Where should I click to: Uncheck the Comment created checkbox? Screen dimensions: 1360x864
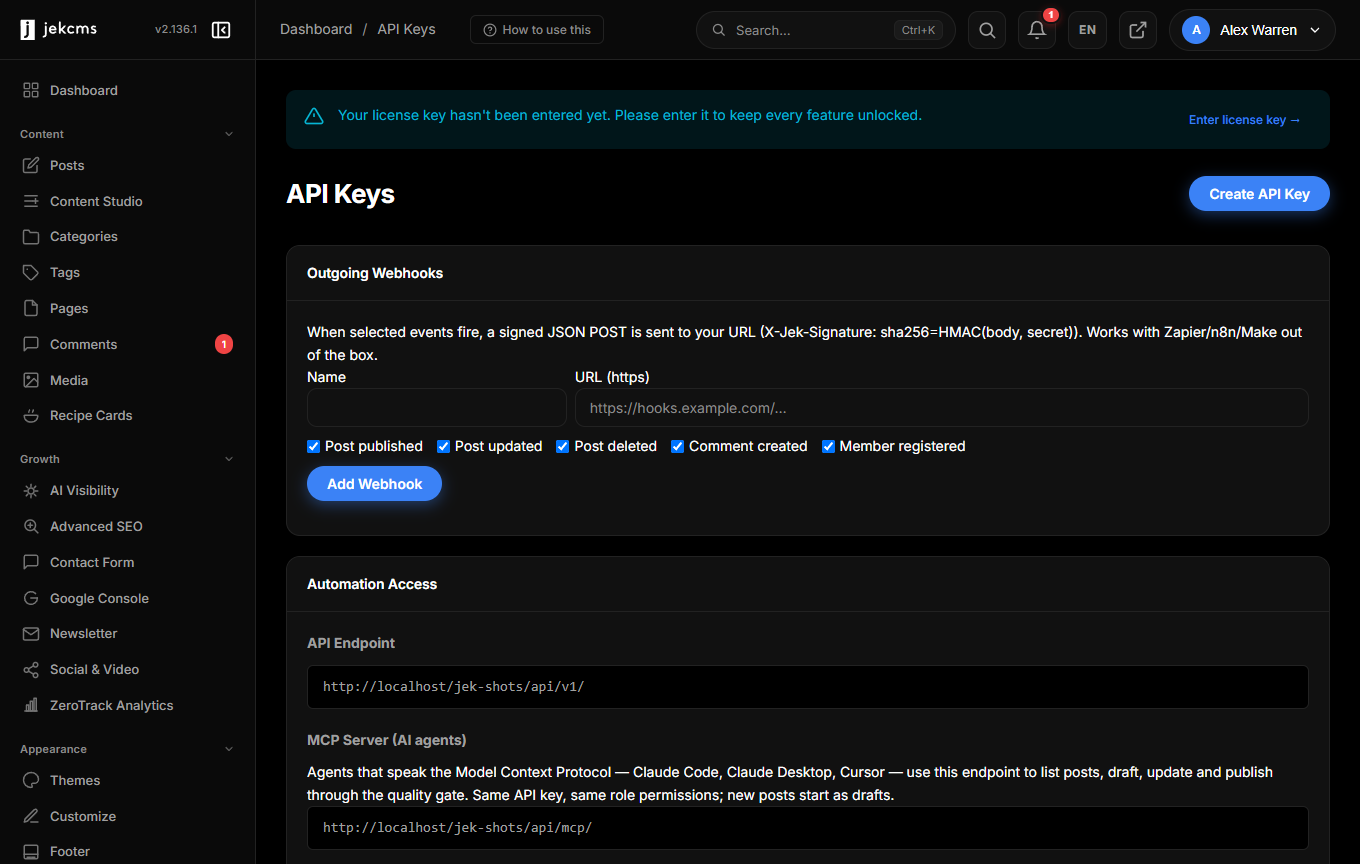click(678, 446)
